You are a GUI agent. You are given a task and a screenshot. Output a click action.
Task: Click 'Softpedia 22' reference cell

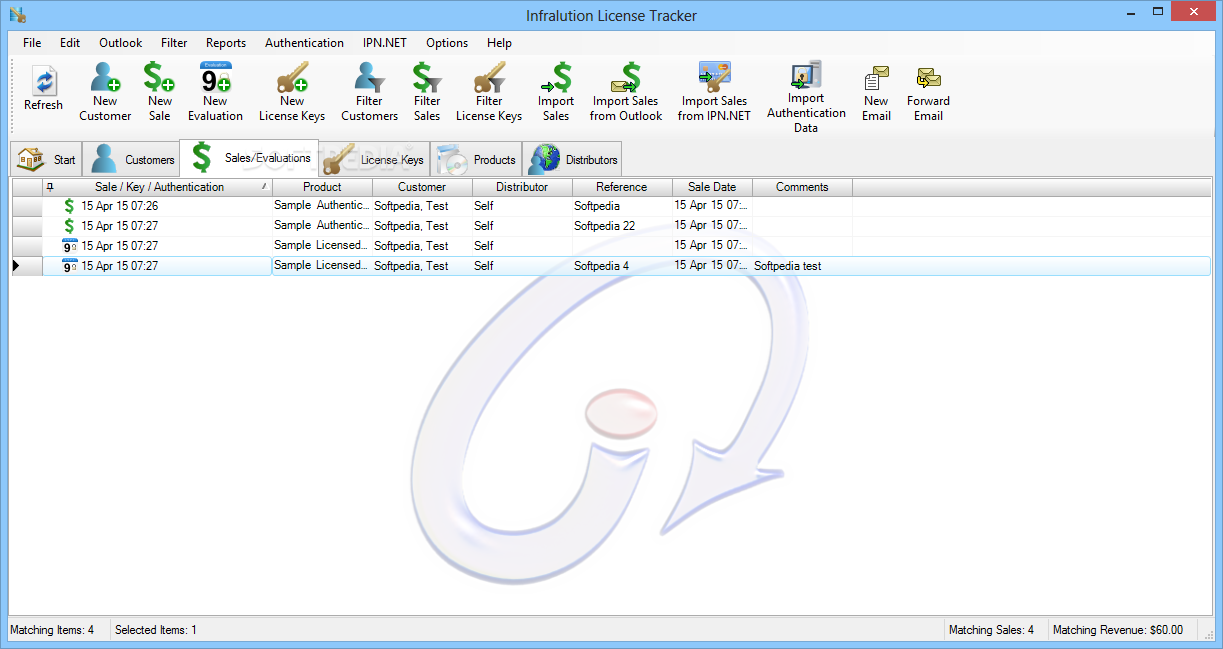coord(622,226)
